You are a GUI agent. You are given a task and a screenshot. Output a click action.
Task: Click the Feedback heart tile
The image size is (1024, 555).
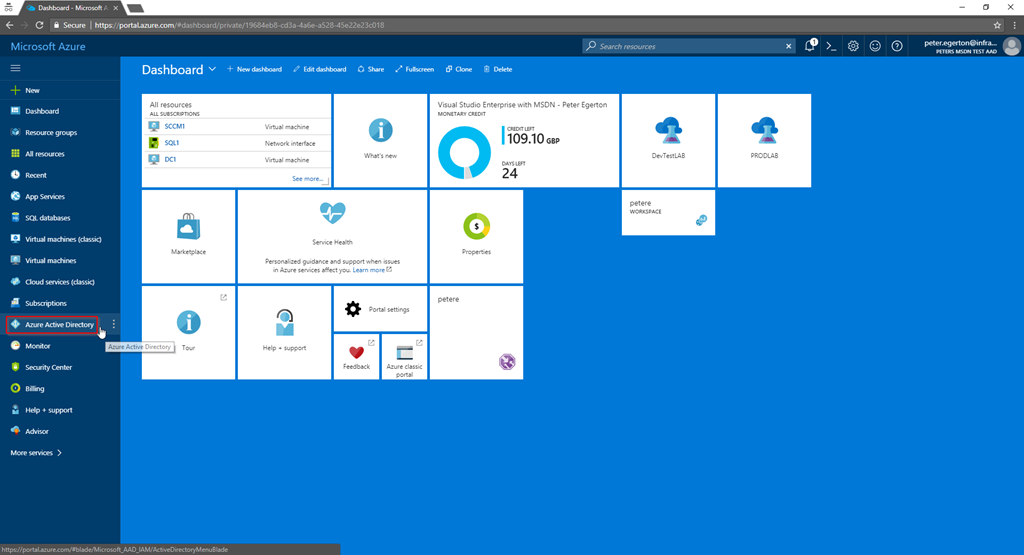[x=356, y=357]
